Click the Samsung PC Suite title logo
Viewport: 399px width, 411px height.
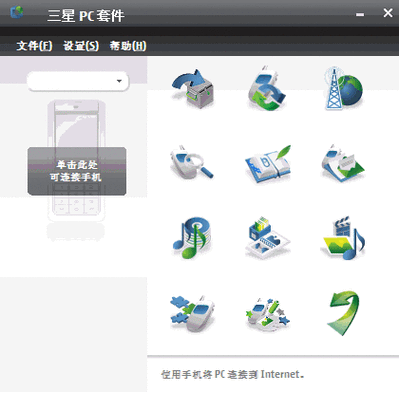[17, 12]
